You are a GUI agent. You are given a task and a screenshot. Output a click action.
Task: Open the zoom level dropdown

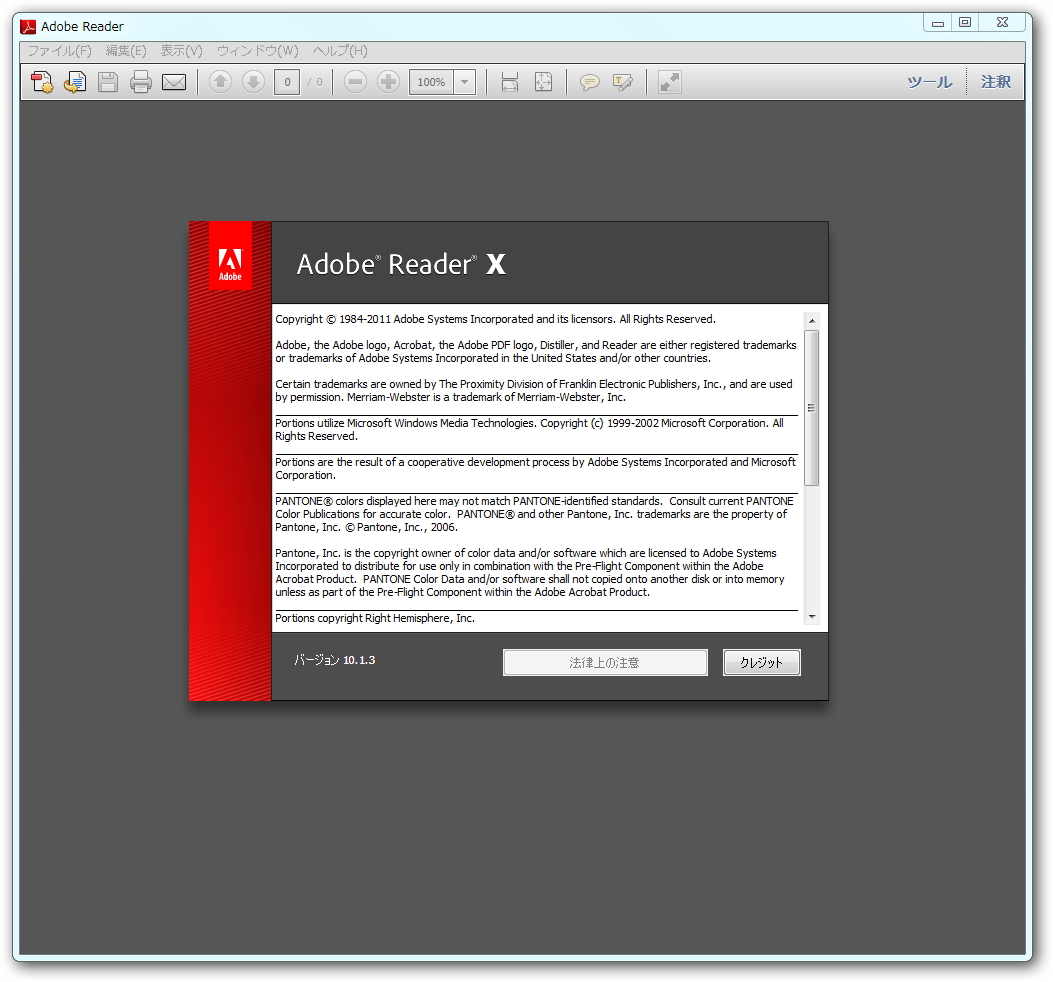click(x=463, y=82)
